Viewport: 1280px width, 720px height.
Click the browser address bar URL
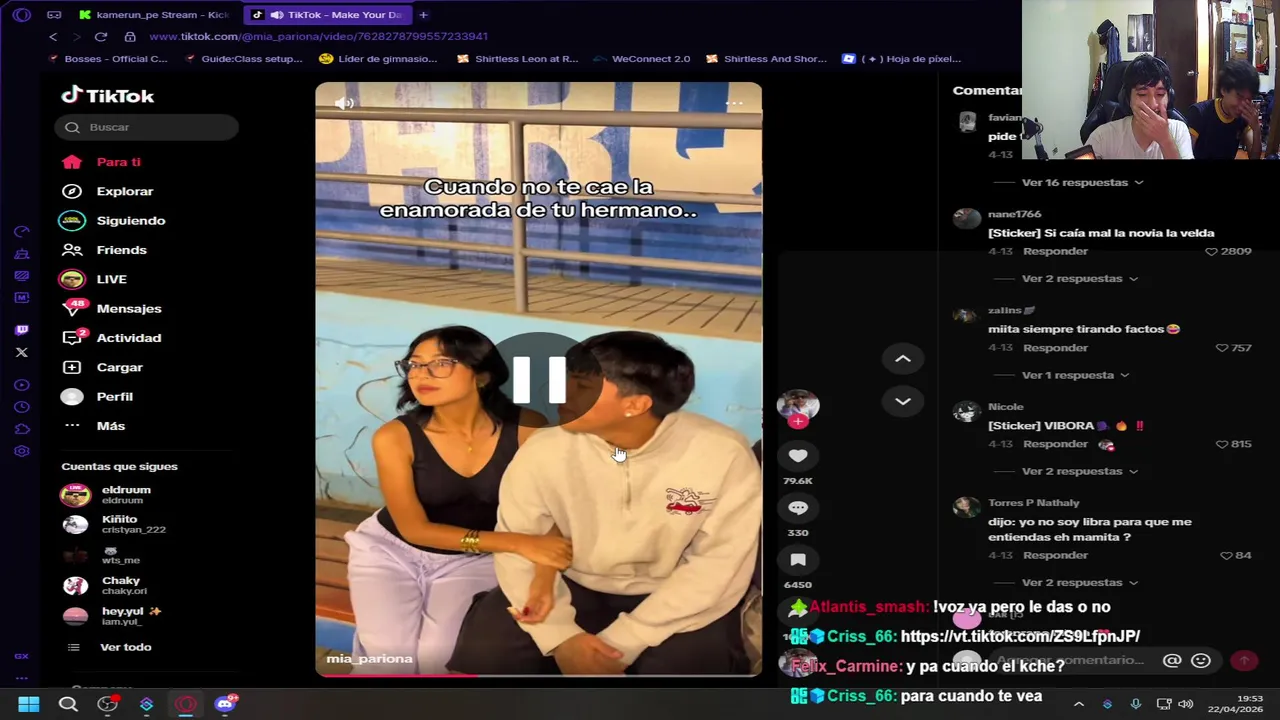tap(318, 37)
